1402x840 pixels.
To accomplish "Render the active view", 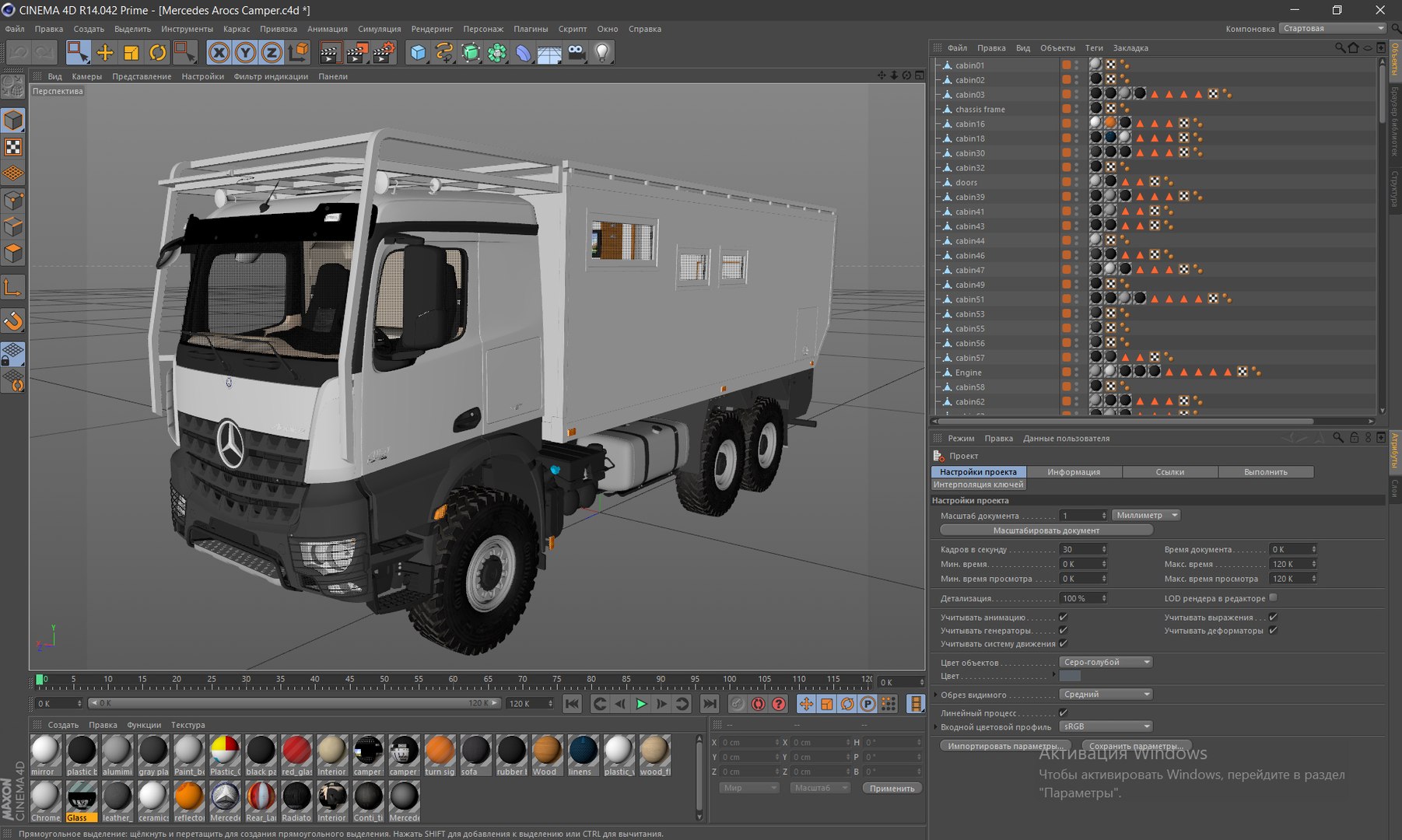I will click(330, 52).
